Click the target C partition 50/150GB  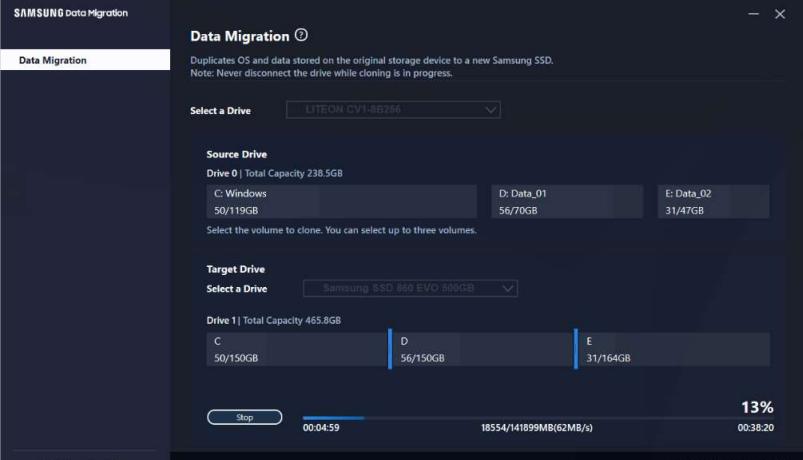297,349
